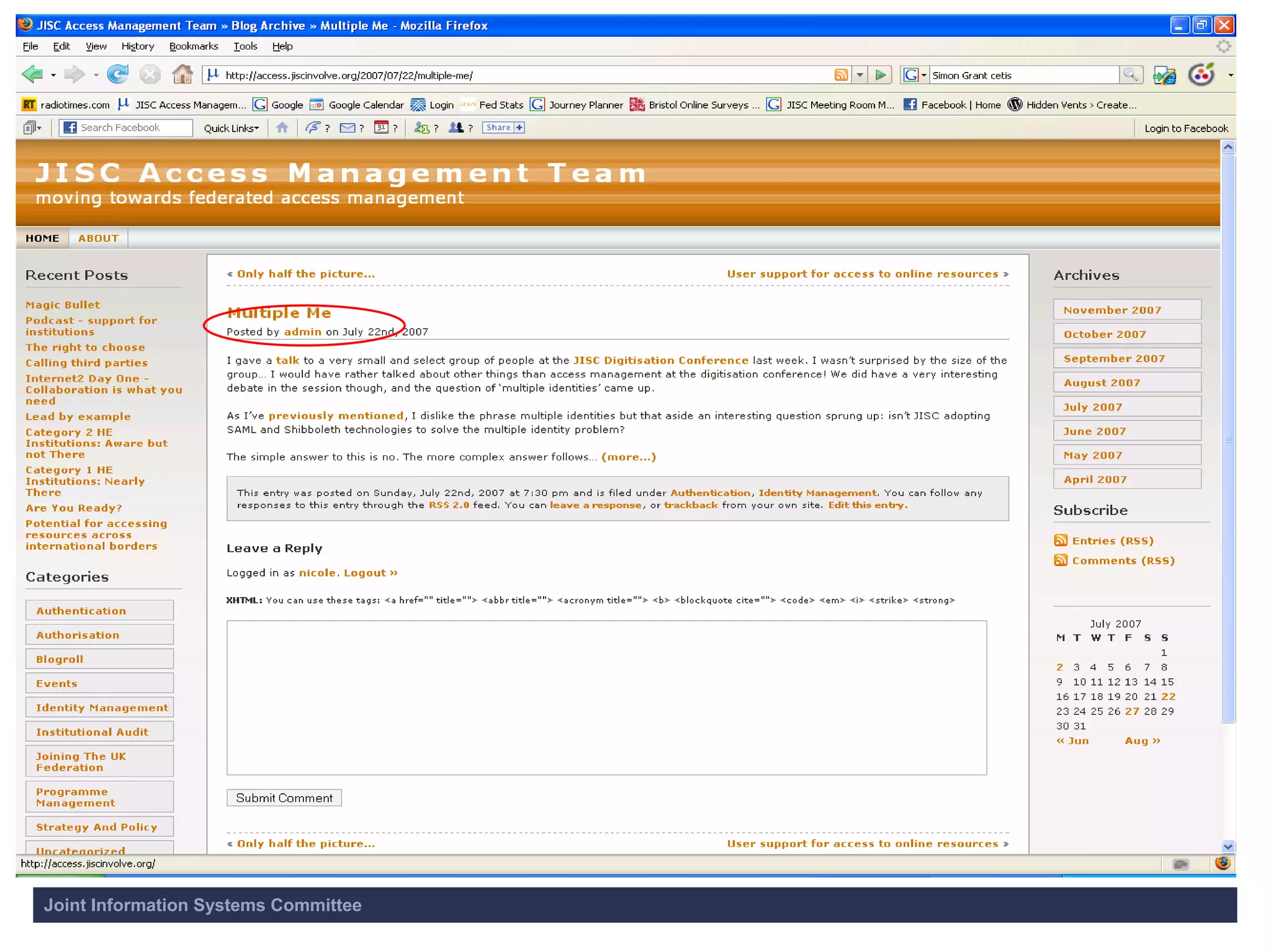Open the back button history dropdown
Viewport: 1271px width, 952px height.
pyautogui.click(x=53, y=75)
